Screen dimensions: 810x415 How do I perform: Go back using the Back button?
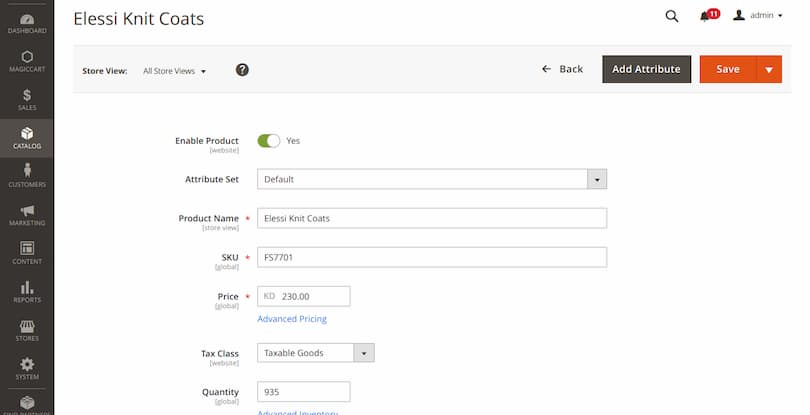[x=562, y=69]
